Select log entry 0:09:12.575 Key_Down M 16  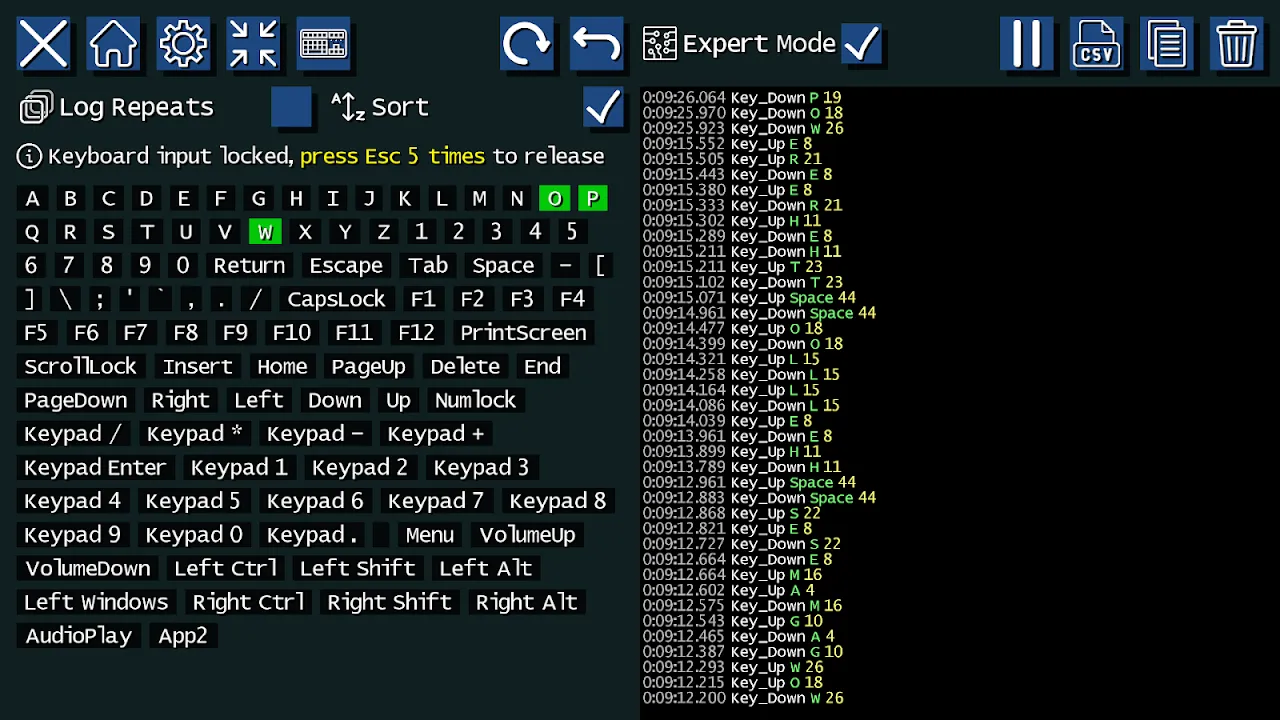[x=742, y=605]
